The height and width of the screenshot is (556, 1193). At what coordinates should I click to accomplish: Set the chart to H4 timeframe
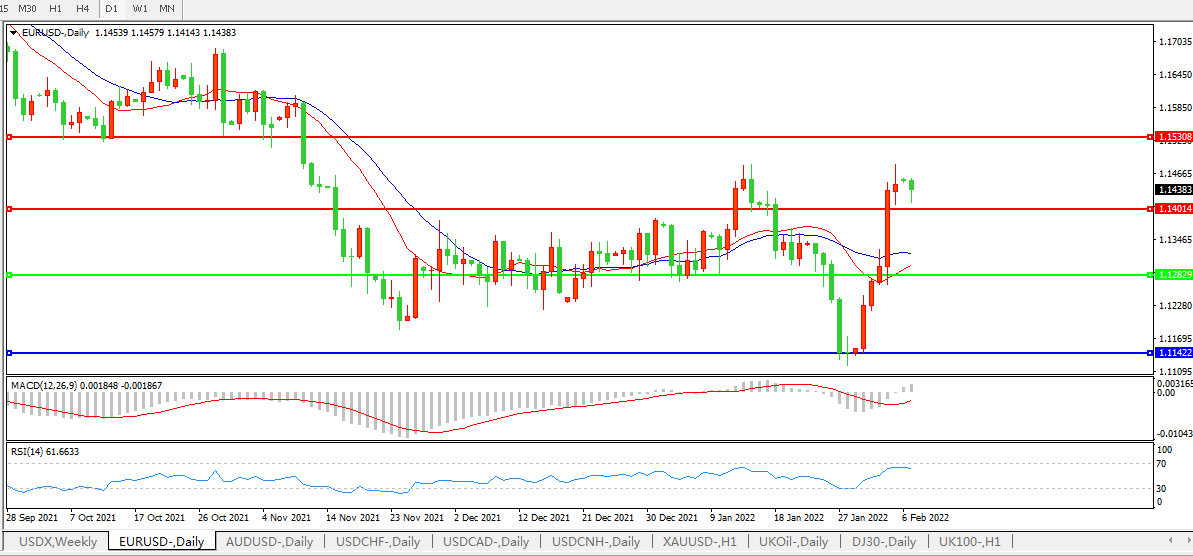(x=83, y=8)
